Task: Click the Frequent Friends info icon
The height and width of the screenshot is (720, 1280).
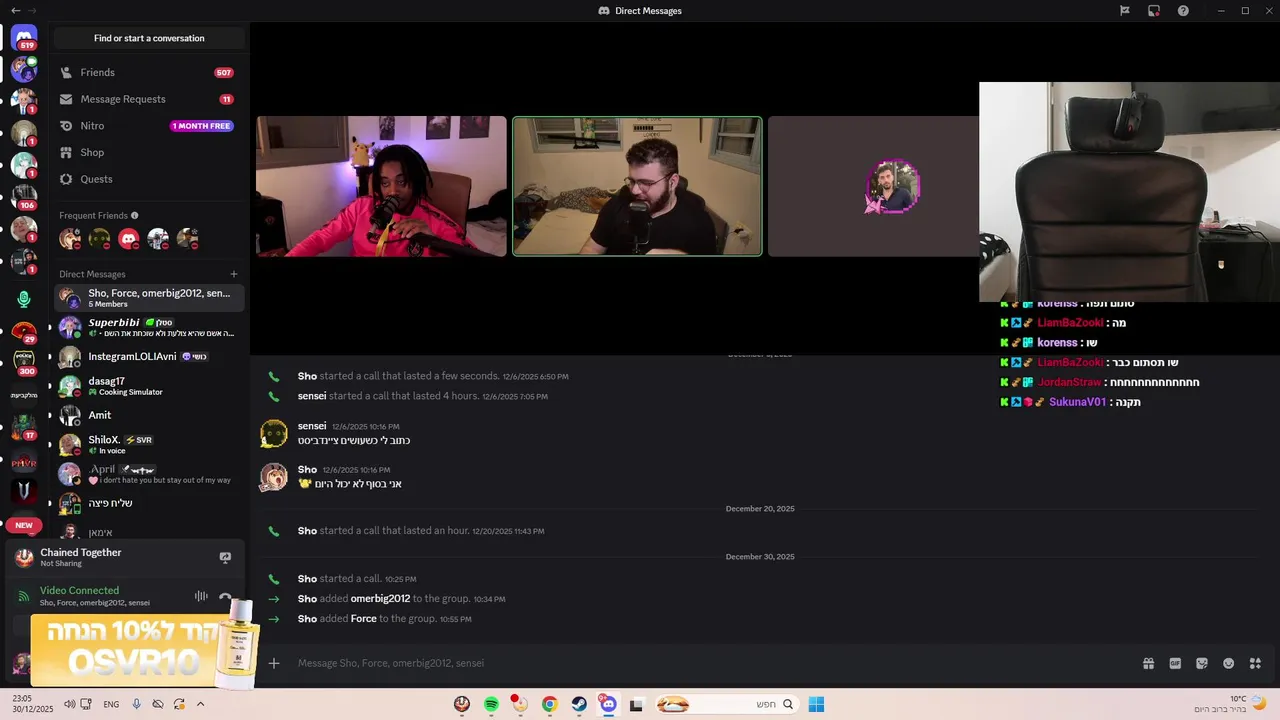Action: [135, 215]
